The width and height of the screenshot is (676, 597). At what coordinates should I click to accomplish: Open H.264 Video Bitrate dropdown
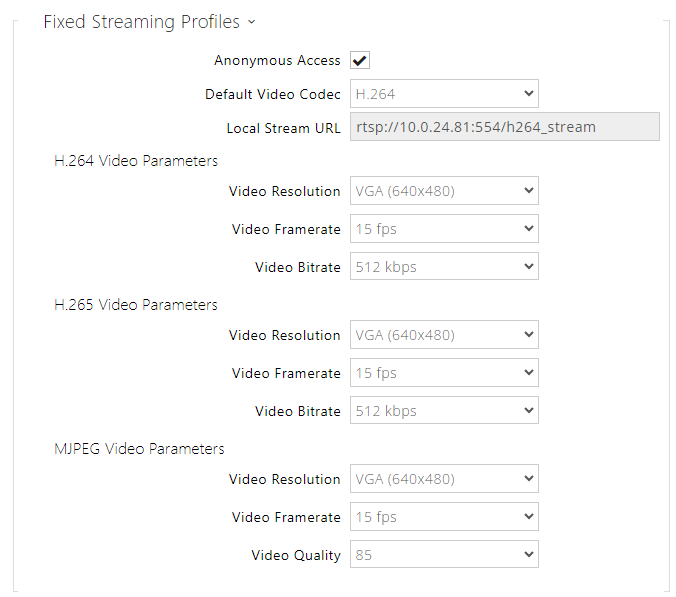click(x=444, y=267)
